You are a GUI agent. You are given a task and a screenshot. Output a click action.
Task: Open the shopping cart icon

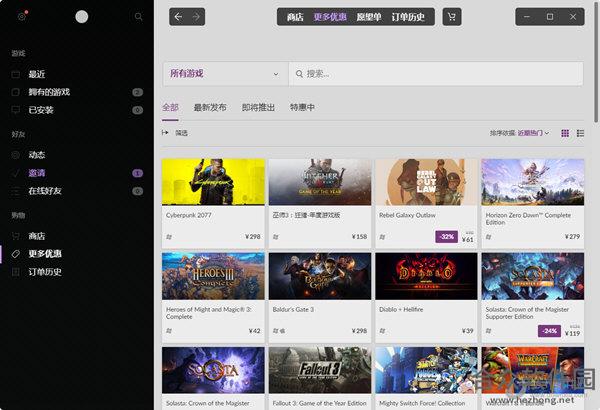click(x=452, y=17)
